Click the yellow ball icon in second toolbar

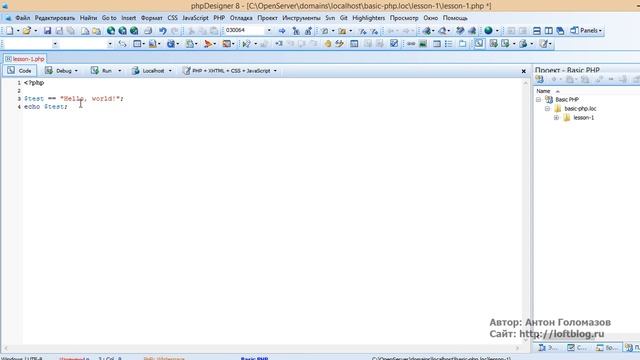(x=328, y=44)
